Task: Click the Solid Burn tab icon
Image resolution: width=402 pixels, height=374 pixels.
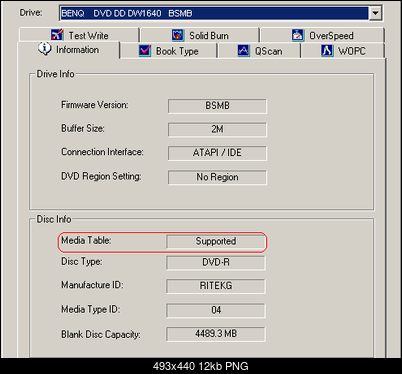Action: point(178,35)
